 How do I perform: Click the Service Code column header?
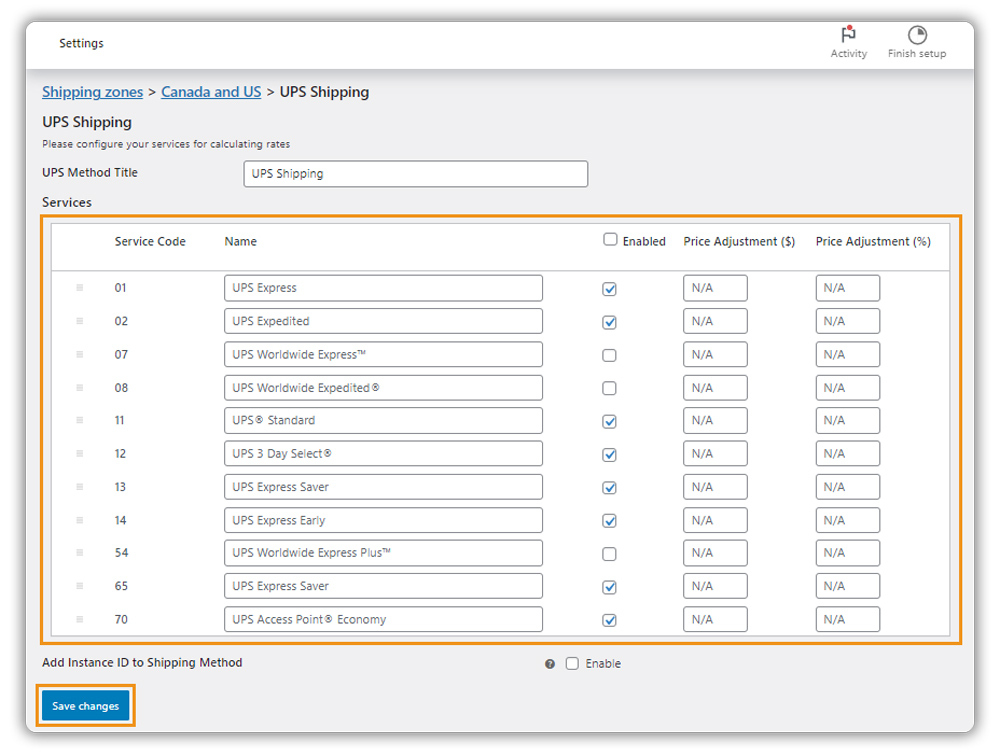point(150,241)
